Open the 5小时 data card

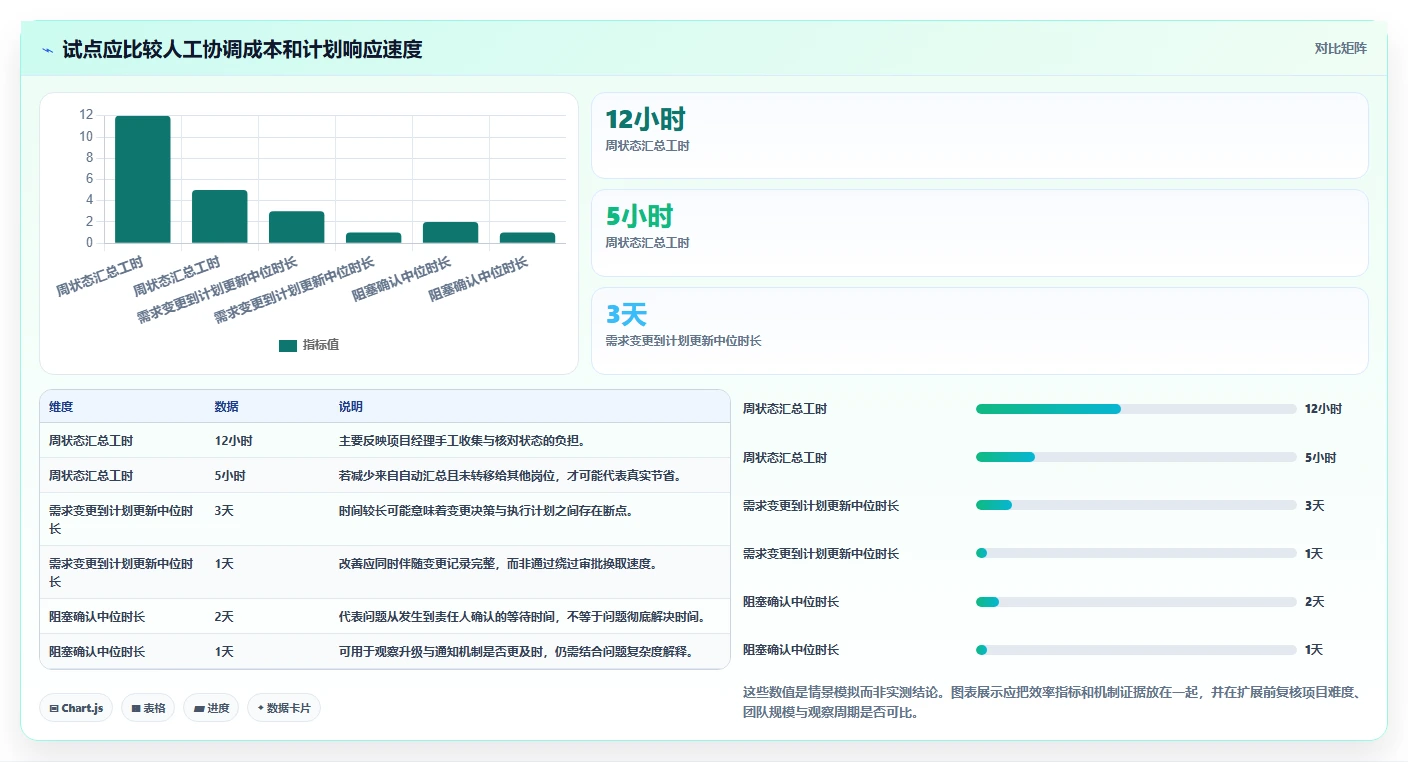pyautogui.click(x=979, y=233)
